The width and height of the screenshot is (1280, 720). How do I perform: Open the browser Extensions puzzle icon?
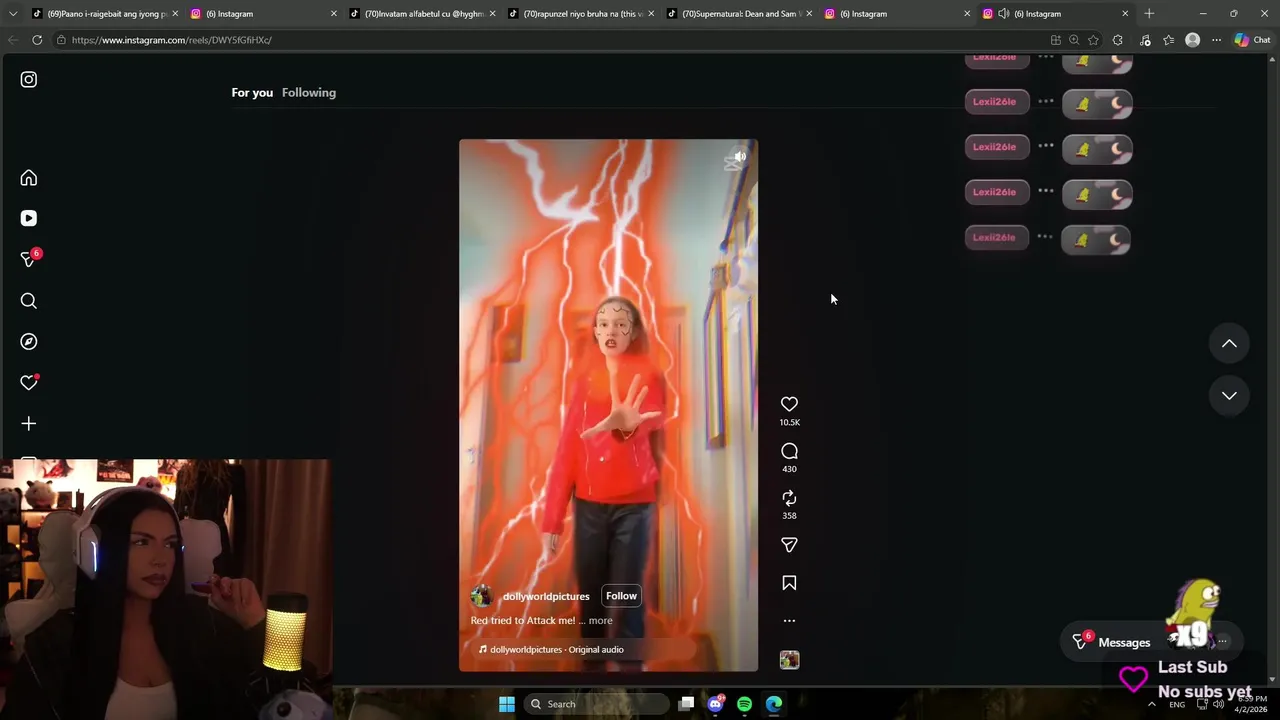point(1118,40)
